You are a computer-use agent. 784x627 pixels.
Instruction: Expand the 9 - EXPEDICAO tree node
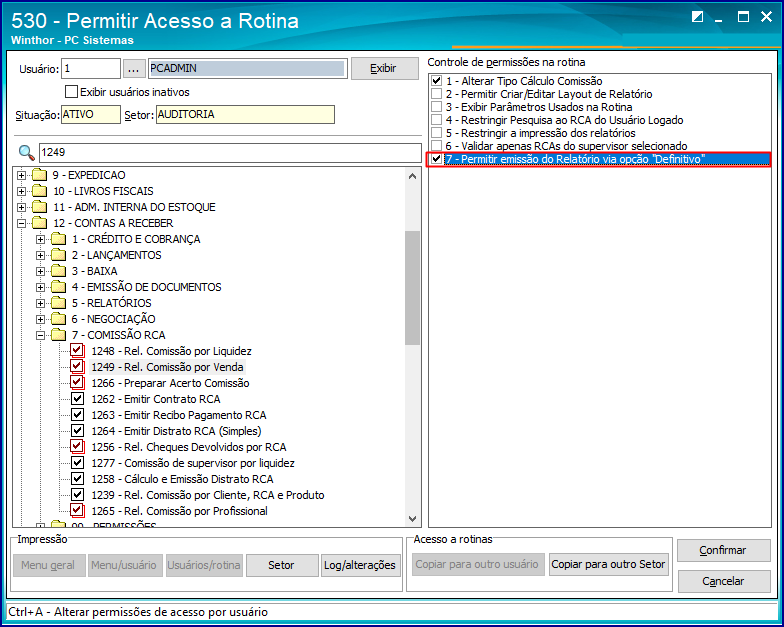pos(22,176)
